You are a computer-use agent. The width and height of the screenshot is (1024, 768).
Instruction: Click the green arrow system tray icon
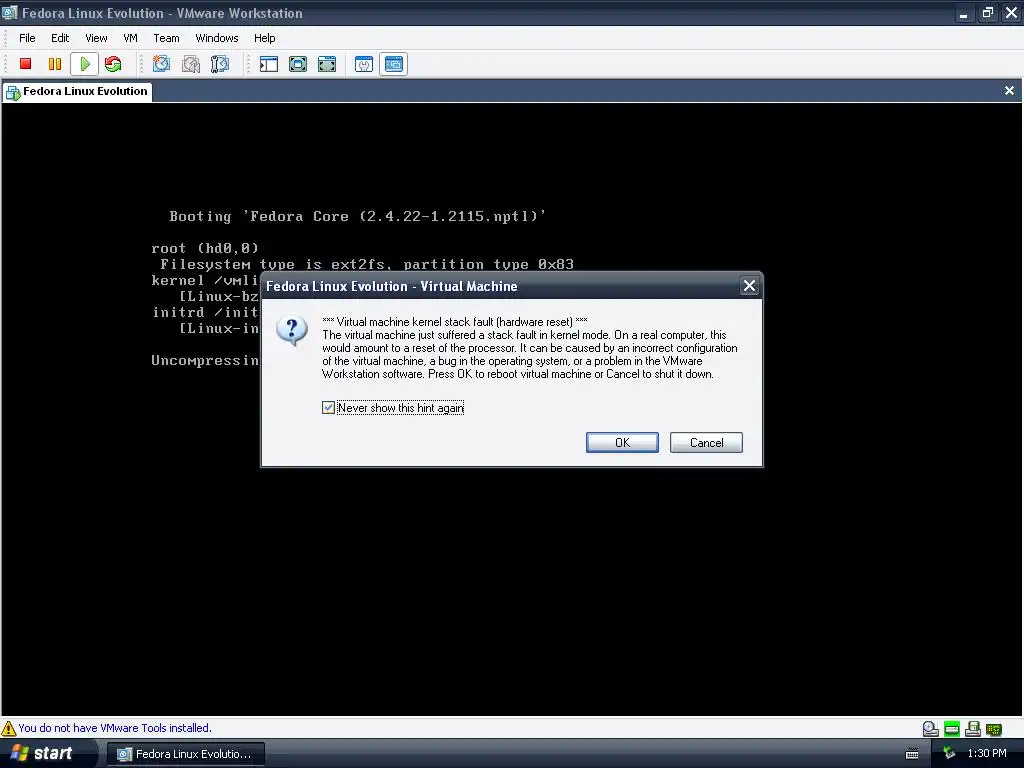pos(949,754)
